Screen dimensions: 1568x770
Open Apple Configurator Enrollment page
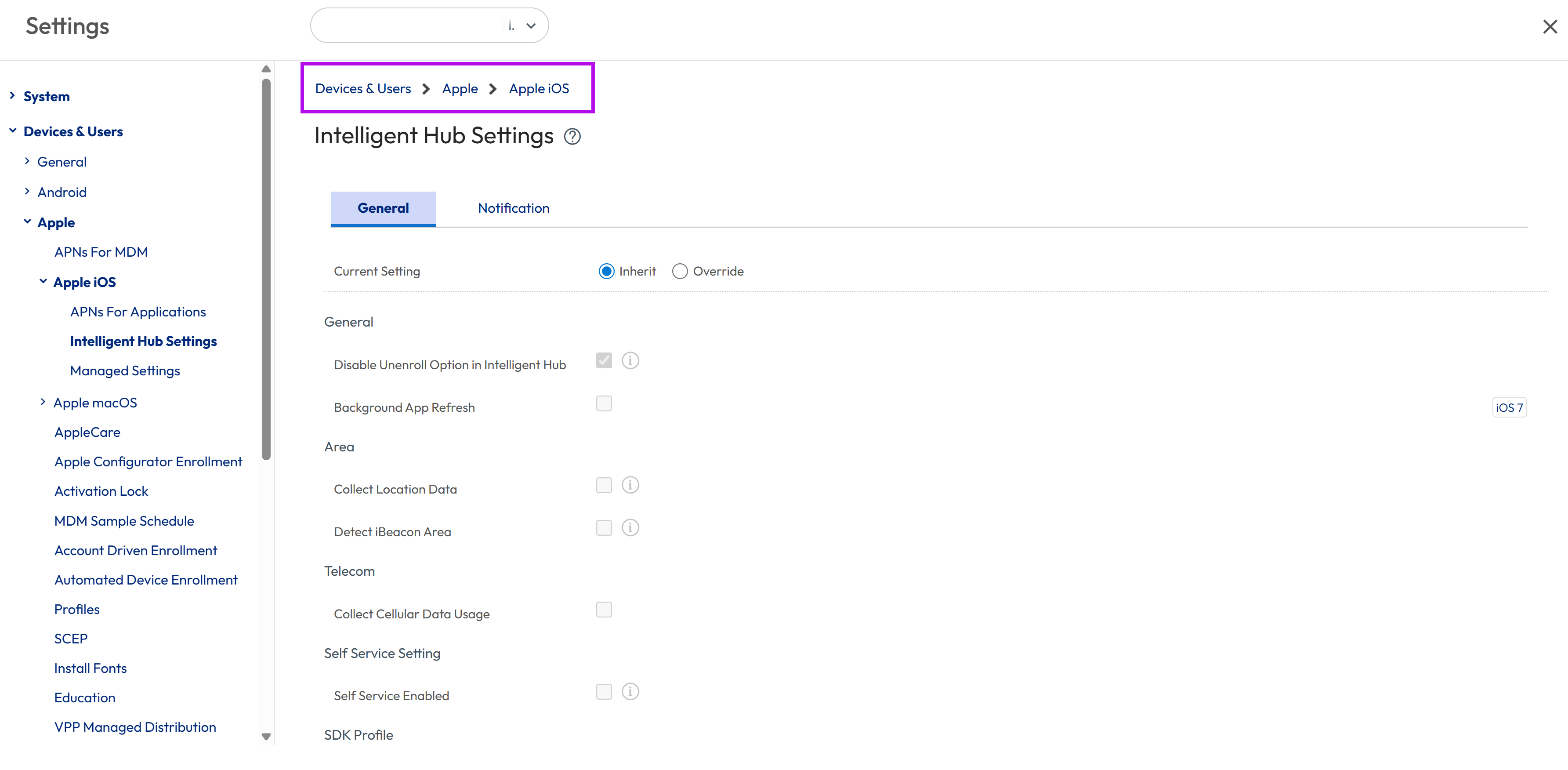pyautogui.click(x=148, y=462)
